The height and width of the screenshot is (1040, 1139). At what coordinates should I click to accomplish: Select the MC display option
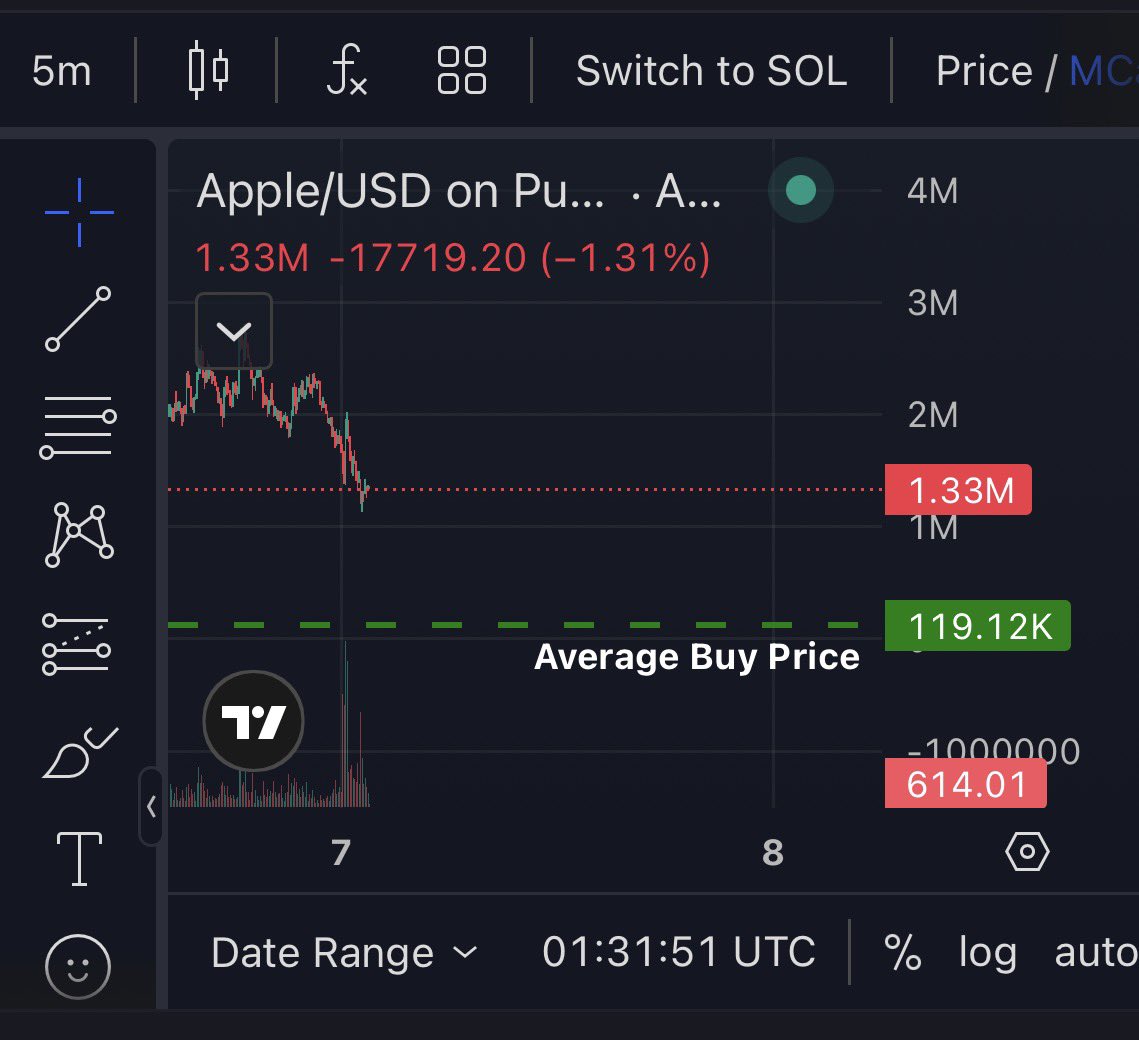pyautogui.click(x=1103, y=71)
